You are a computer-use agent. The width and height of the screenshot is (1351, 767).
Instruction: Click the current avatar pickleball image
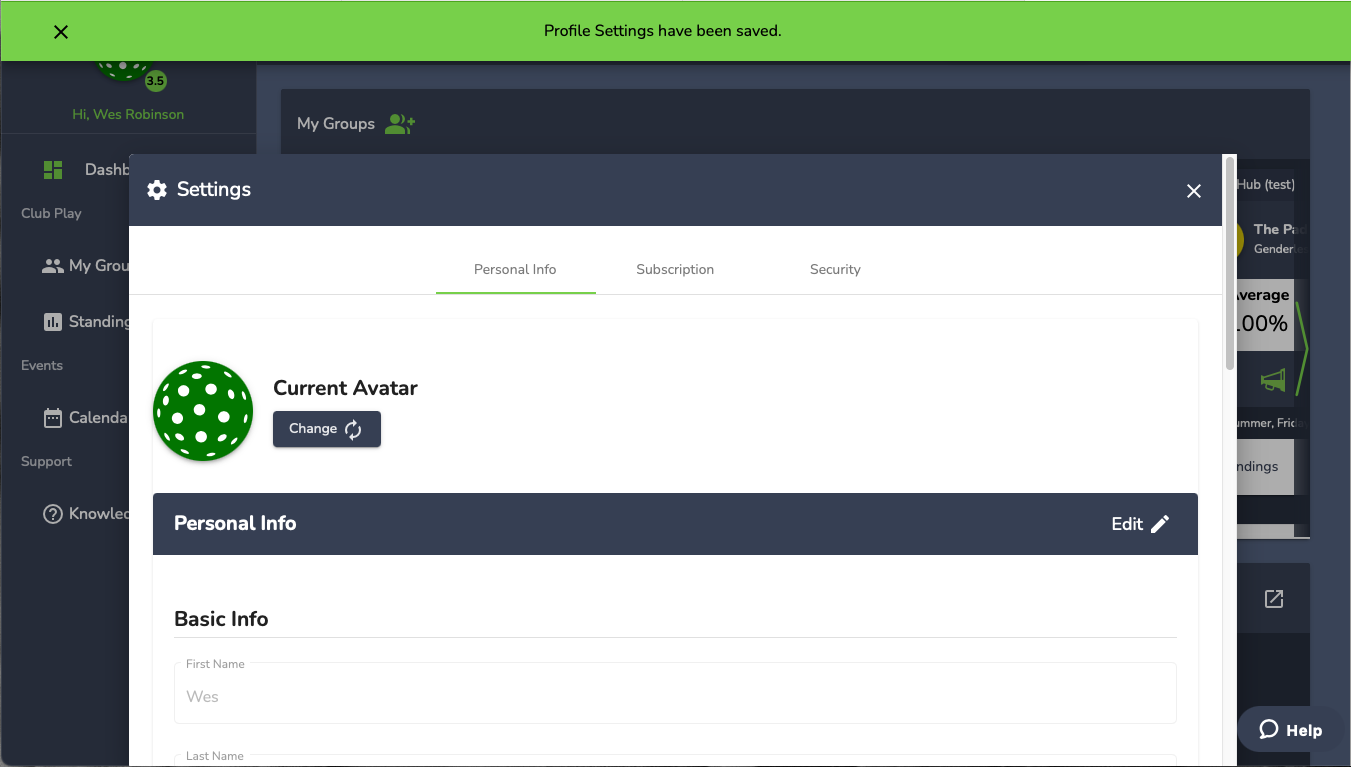click(203, 411)
